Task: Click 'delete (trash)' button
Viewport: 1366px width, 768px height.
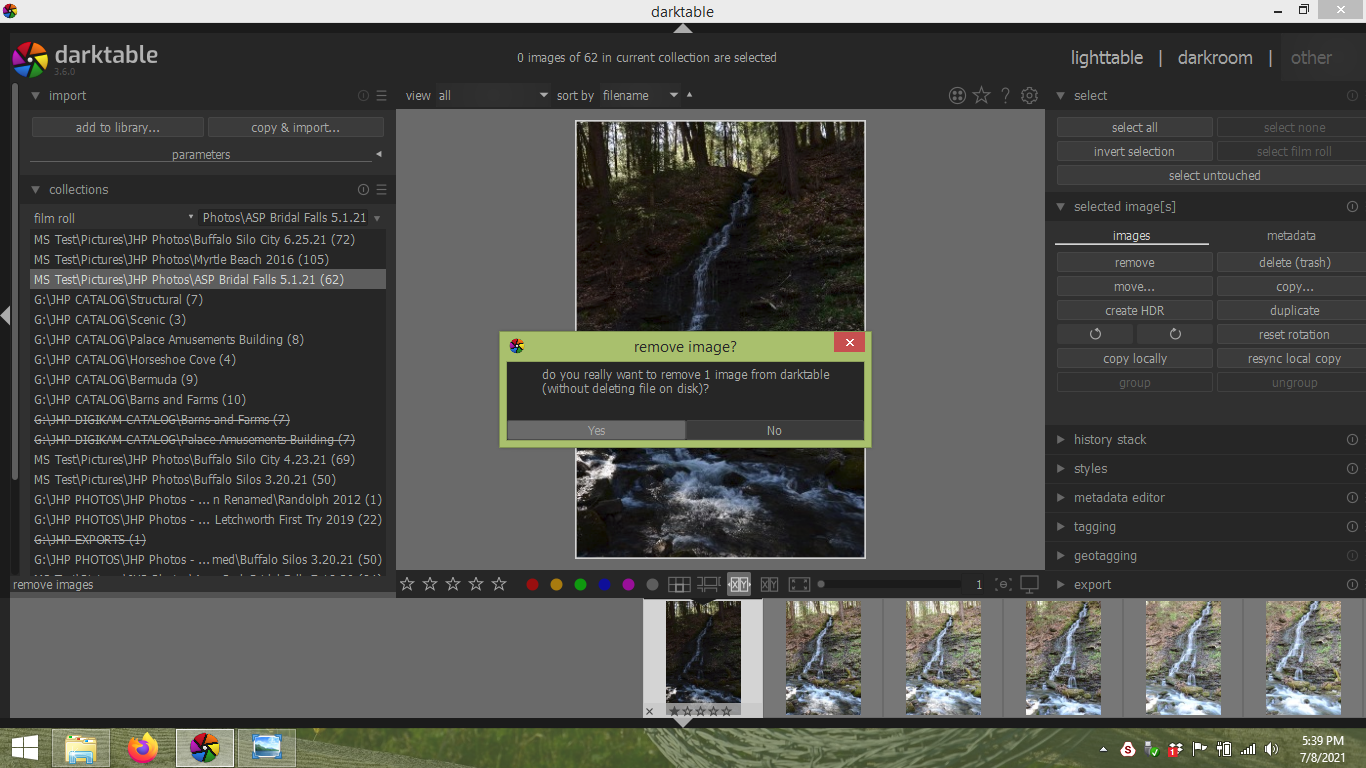Action: point(1294,263)
